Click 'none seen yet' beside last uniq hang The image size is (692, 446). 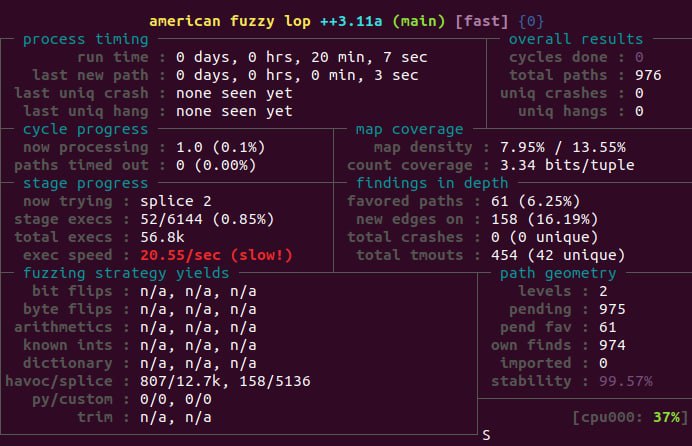pyautogui.click(x=234, y=112)
